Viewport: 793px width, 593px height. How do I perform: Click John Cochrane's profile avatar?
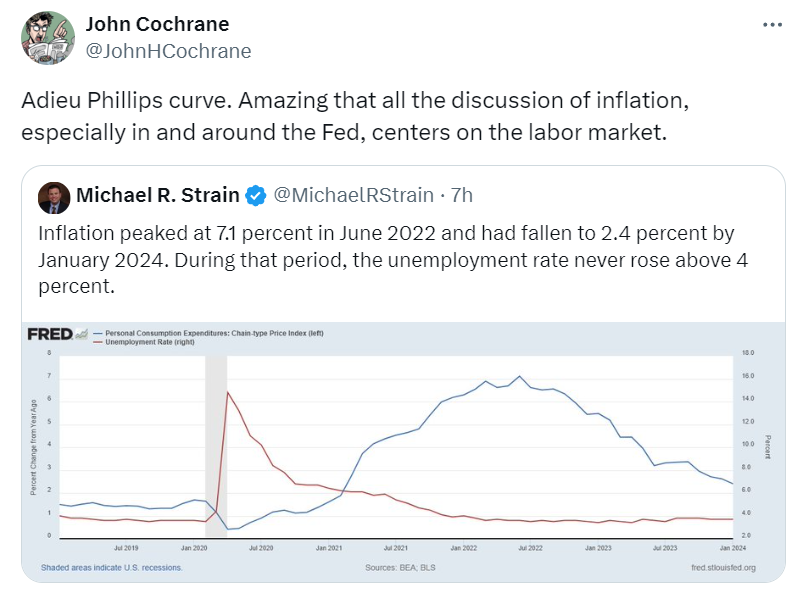[47, 37]
